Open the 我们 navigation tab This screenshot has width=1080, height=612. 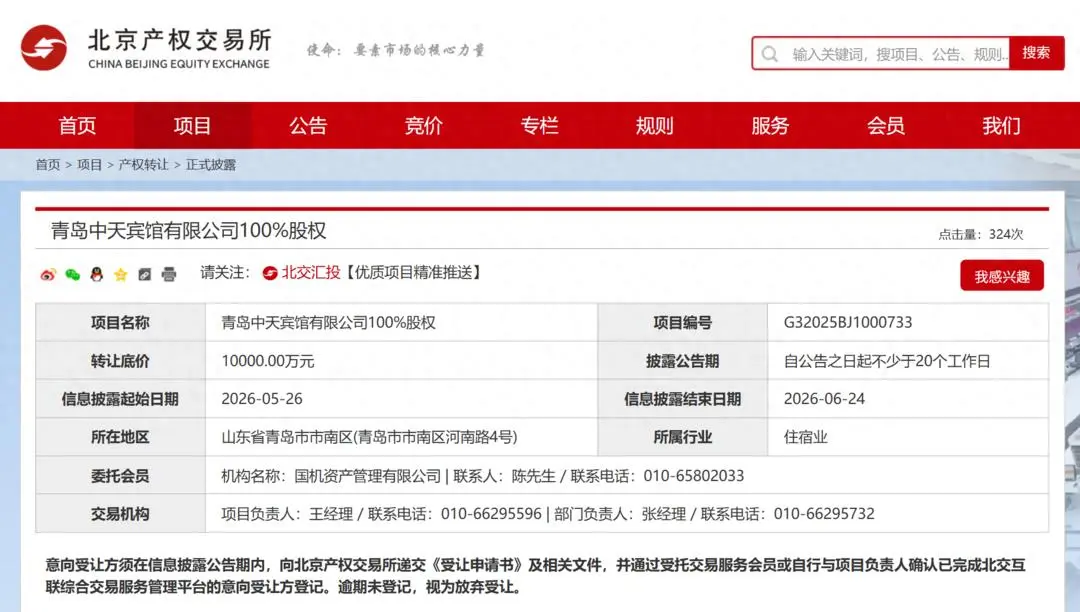point(1001,125)
